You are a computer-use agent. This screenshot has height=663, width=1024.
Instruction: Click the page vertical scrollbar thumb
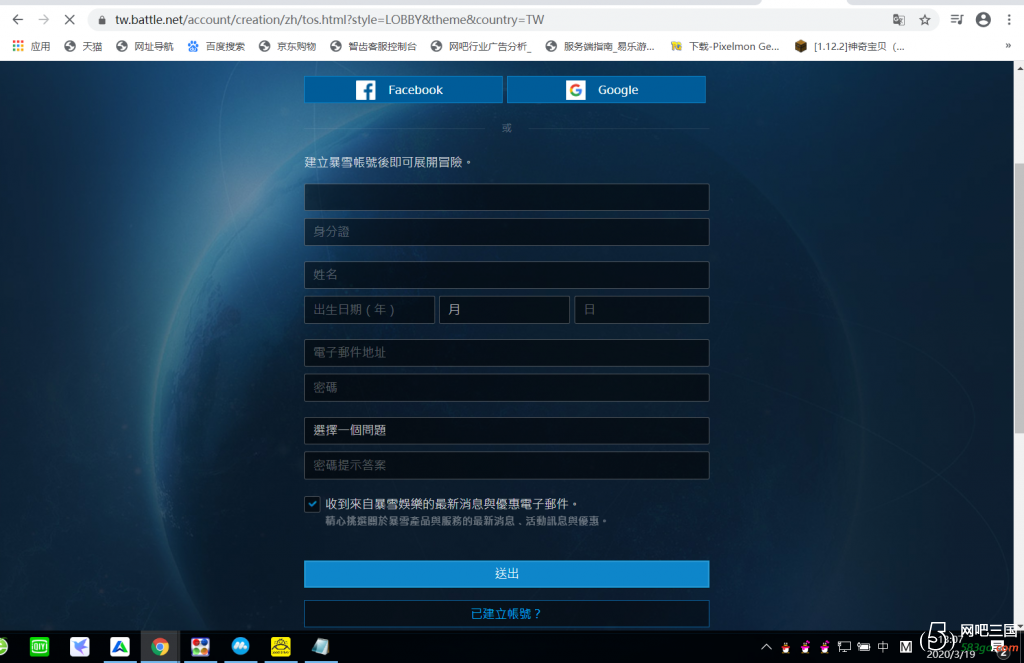1019,297
